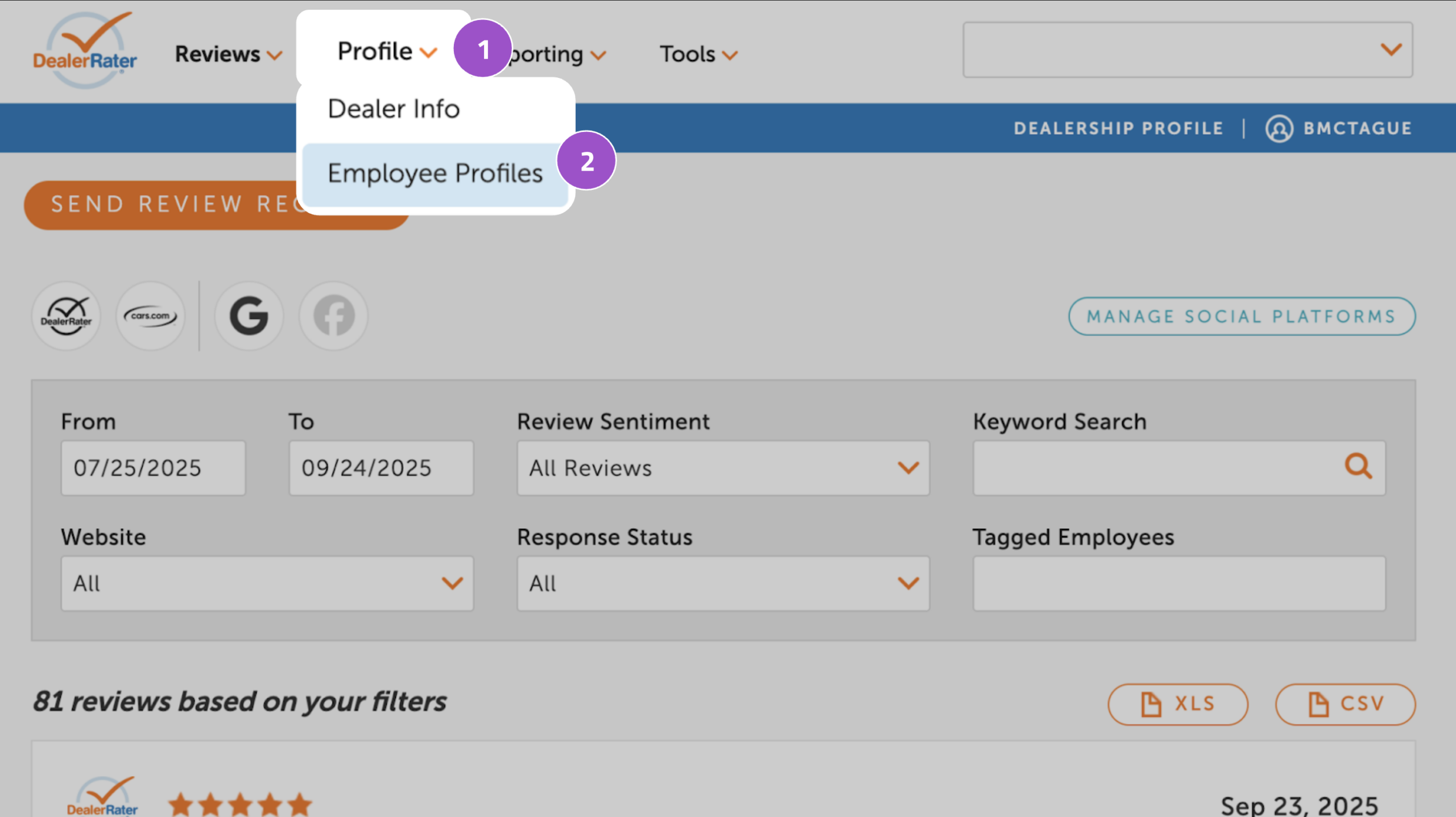Expand the dealership selector dropdown at top right
1456x817 pixels.
coord(1188,50)
